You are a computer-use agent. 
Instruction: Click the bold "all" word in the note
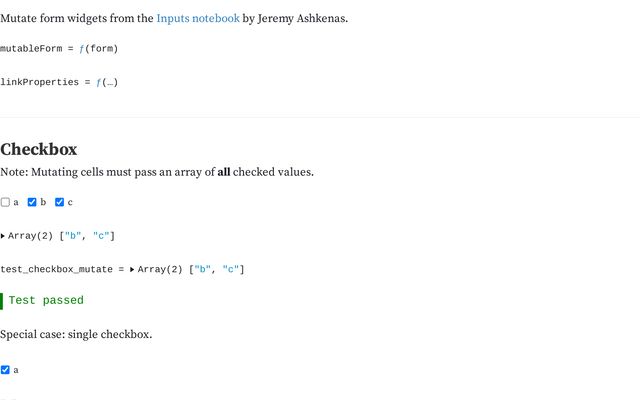[225, 172]
